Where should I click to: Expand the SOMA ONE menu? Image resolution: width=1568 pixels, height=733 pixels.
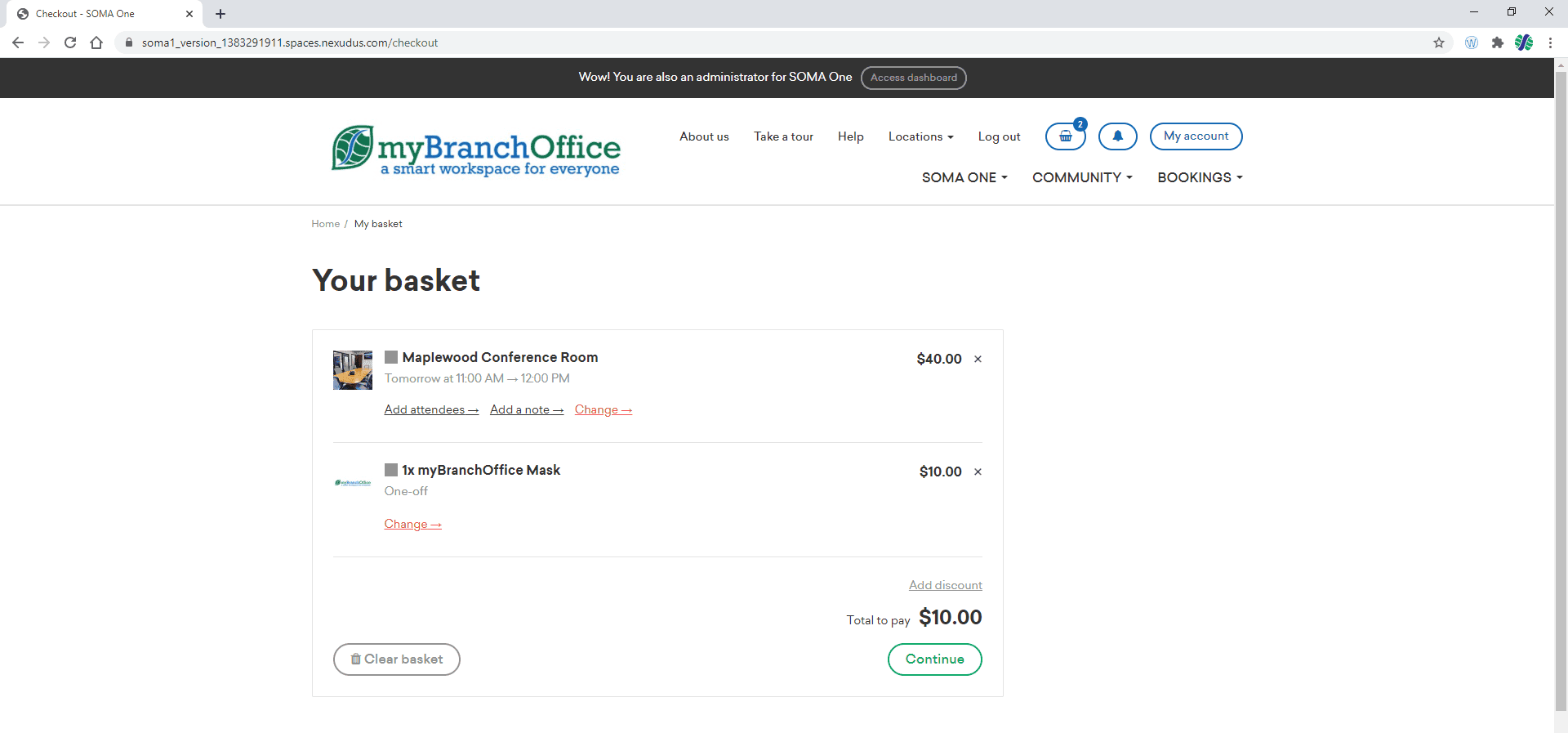click(964, 177)
